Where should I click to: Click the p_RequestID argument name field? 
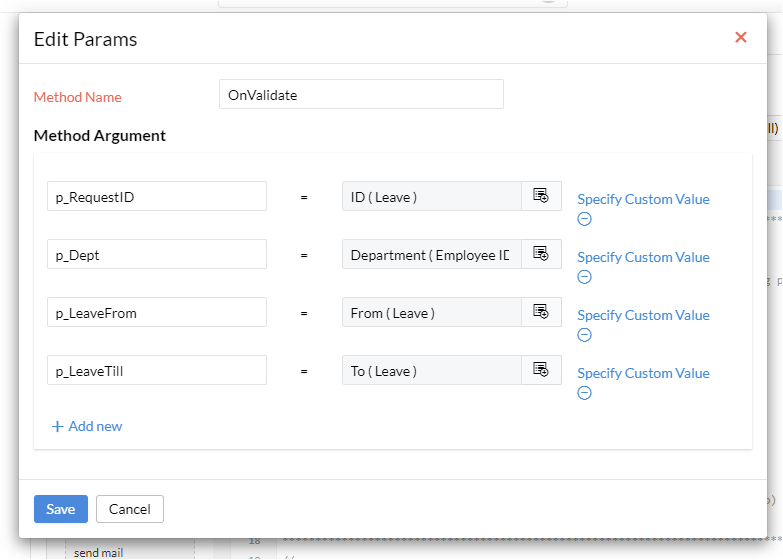click(157, 197)
